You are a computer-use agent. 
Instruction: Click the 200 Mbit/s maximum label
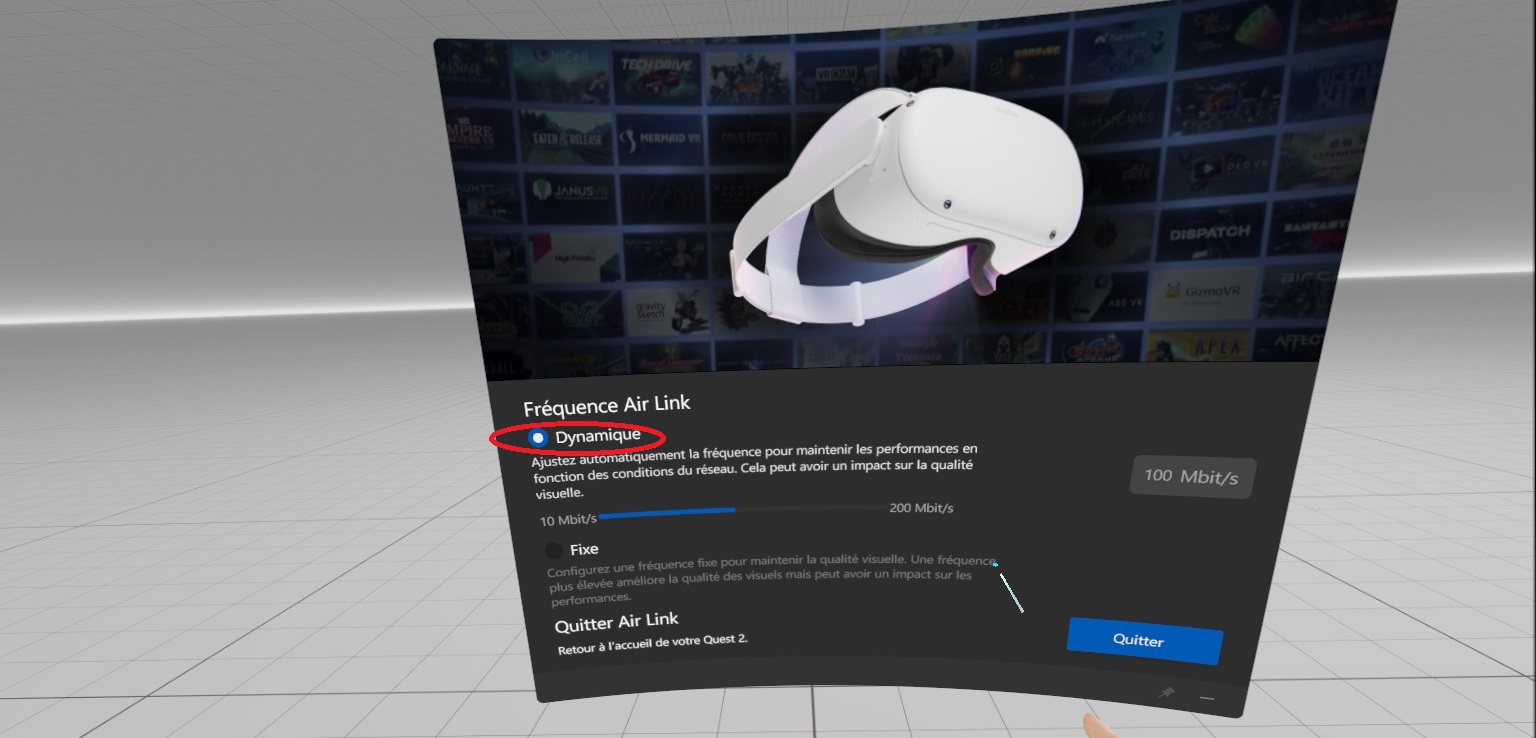921,508
